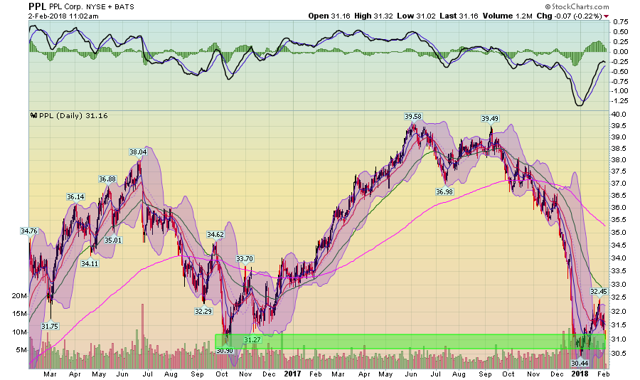Click the 34.11 price label
Image resolution: width=640 pixels, height=380 pixels.
(x=89, y=264)
